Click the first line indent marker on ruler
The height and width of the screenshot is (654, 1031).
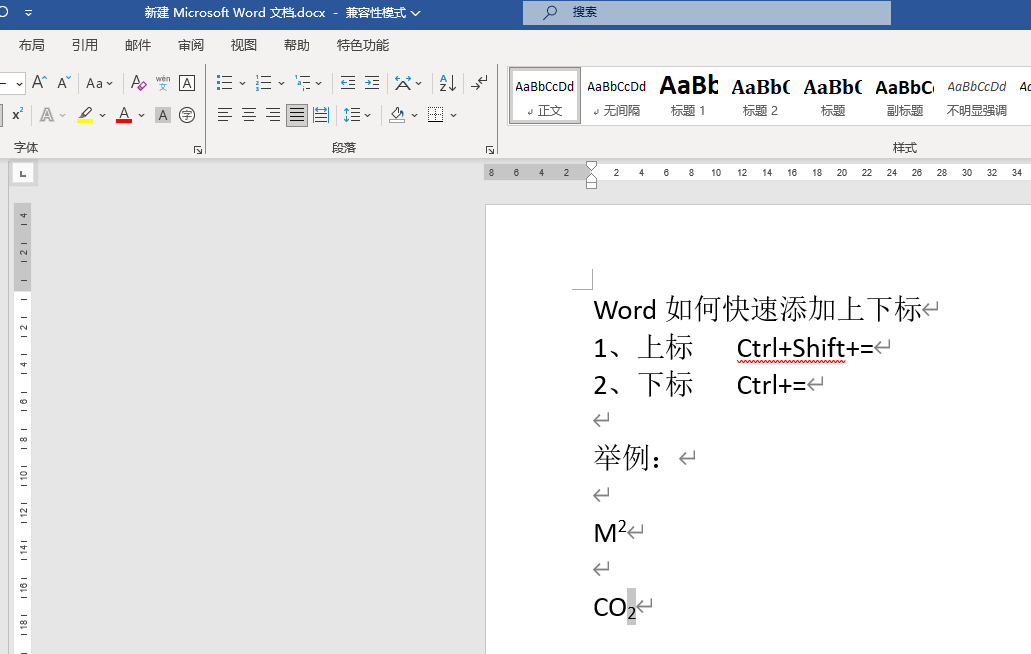[591, 166]
